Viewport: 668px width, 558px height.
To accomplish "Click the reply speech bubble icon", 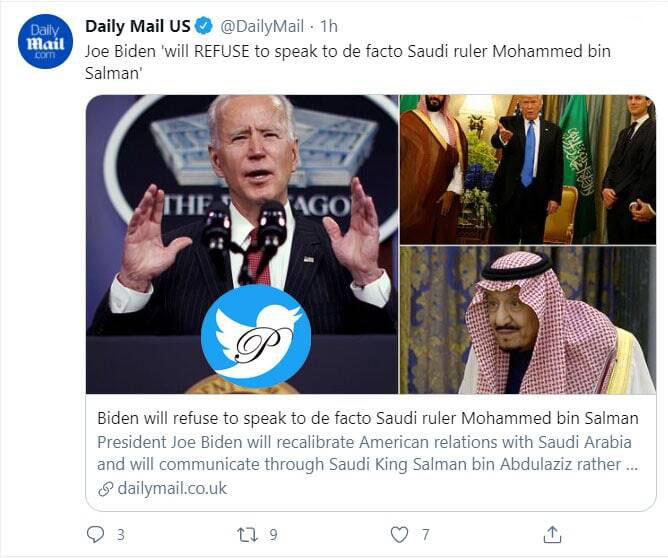I will (96, 535).
